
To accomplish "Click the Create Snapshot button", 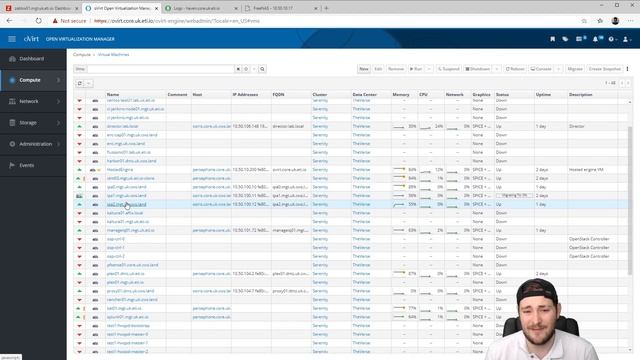I will click(604, 69).
